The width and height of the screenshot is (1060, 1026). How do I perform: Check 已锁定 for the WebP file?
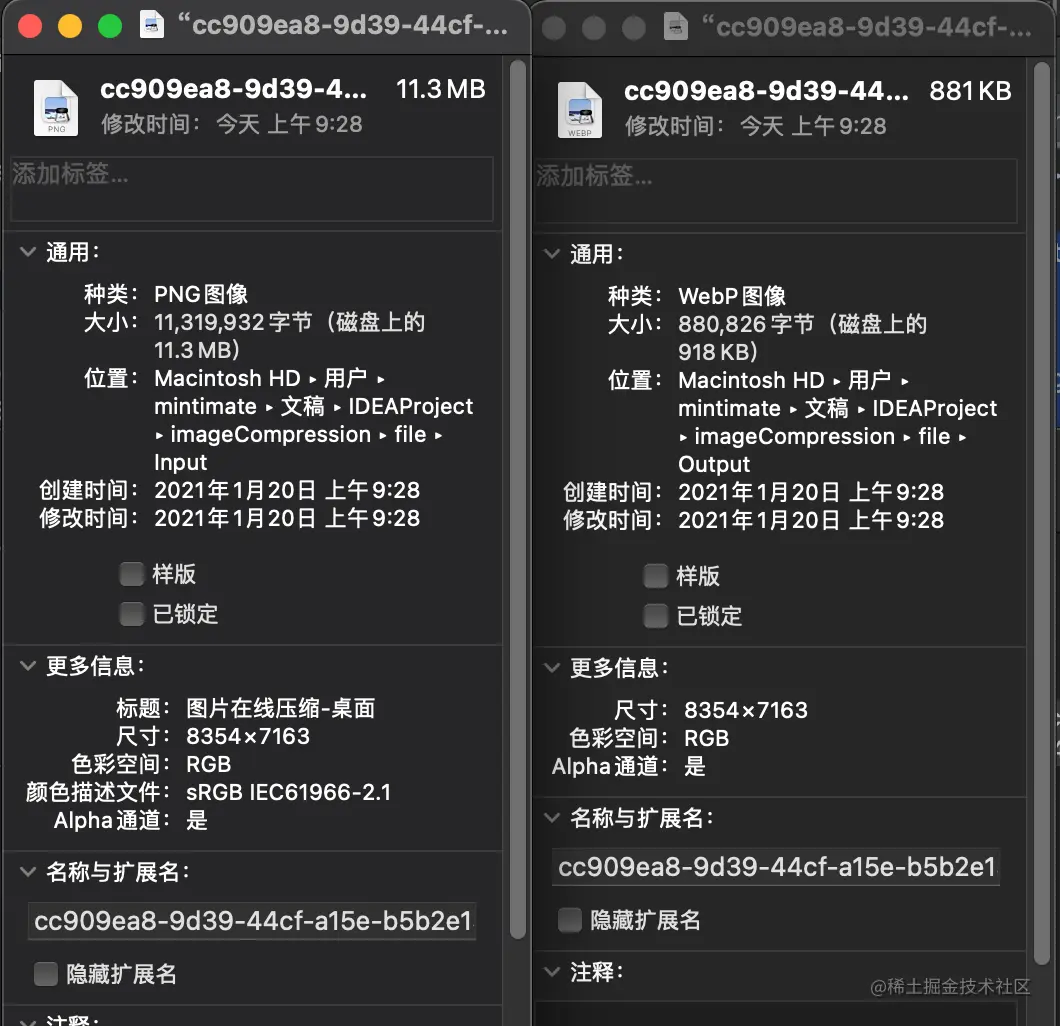click(656, 616)
